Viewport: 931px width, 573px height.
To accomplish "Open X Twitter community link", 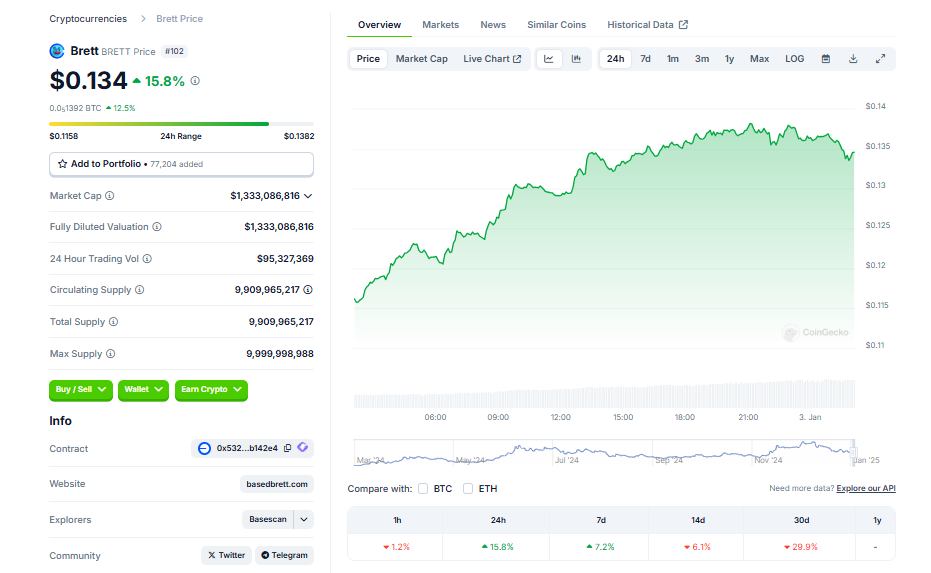I will pyautogui.click(x=226, y=555).
